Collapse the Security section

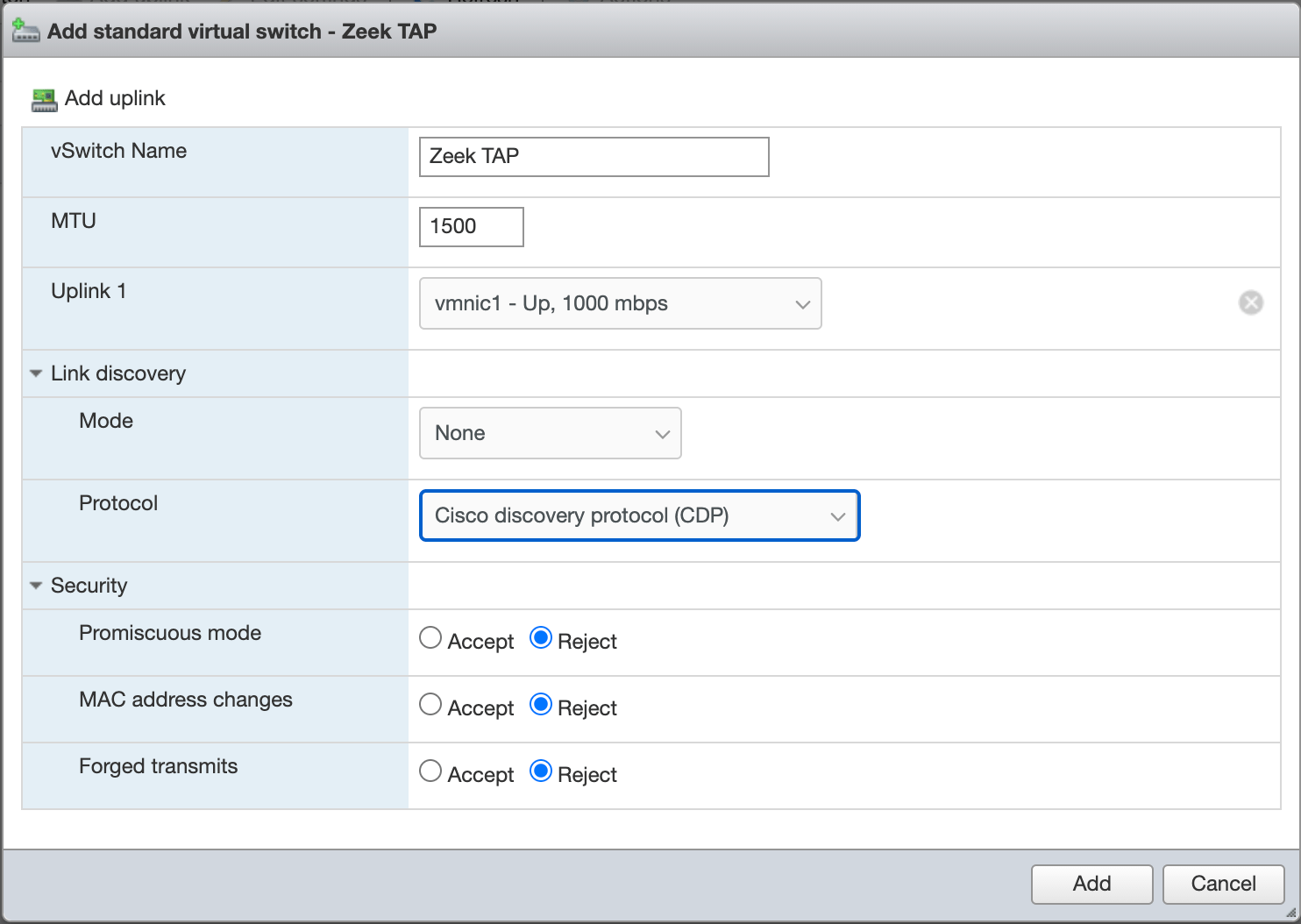(x=35, y=585)
